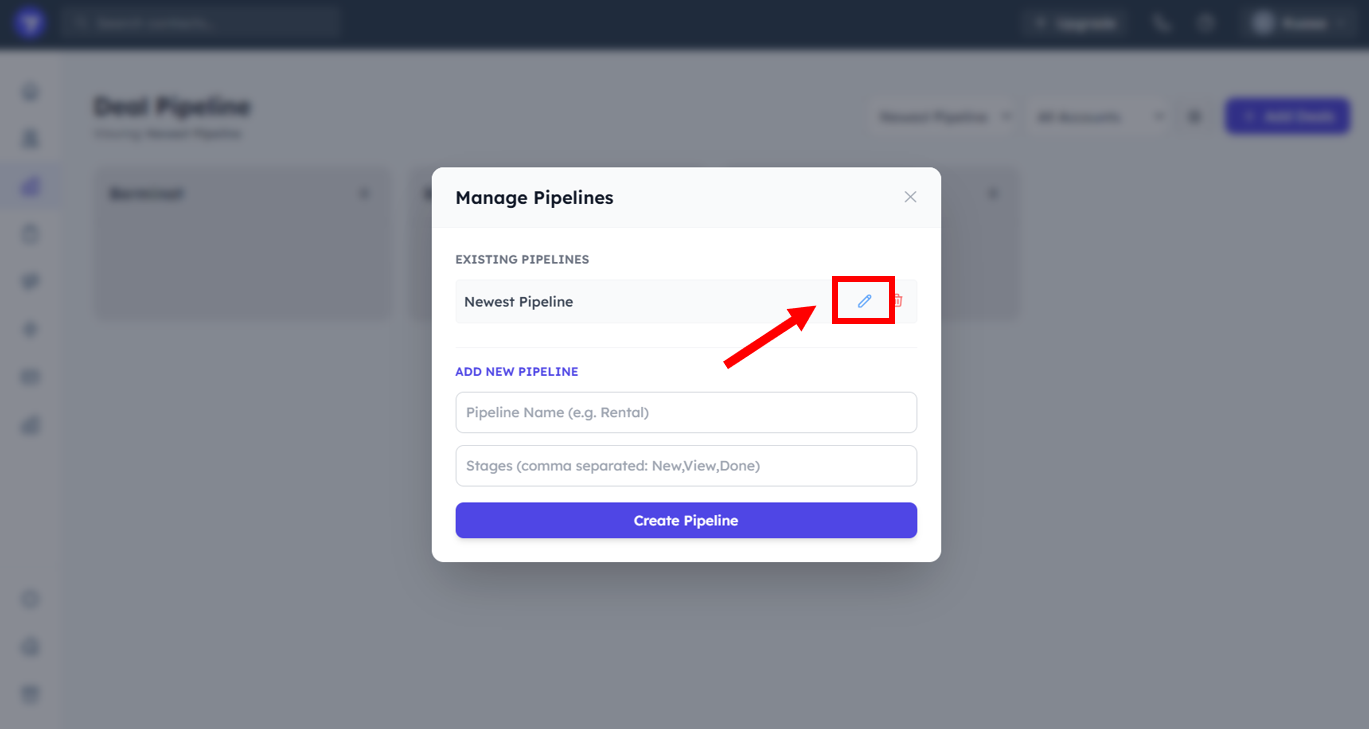The height and width of the screenshot is (729, 1369).
Task: Click the plus icon on first stage column
Action: [364, 194]
